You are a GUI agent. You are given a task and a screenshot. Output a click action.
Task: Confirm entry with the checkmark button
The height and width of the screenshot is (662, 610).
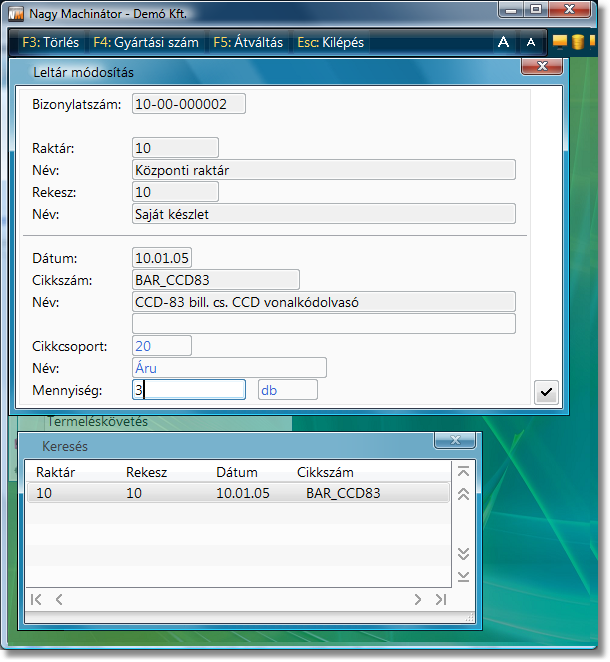[546, 392]
